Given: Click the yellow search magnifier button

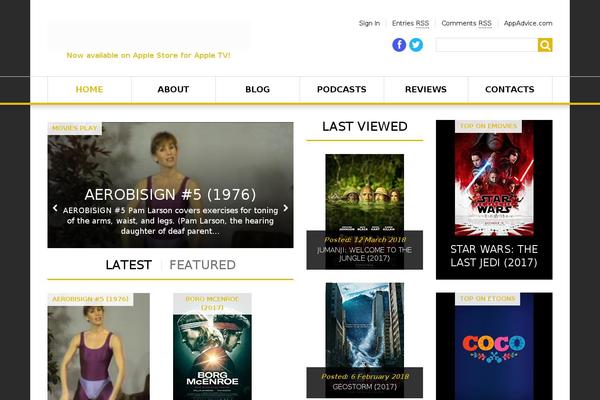Looking at the screenshot, I should coord(545,45).
